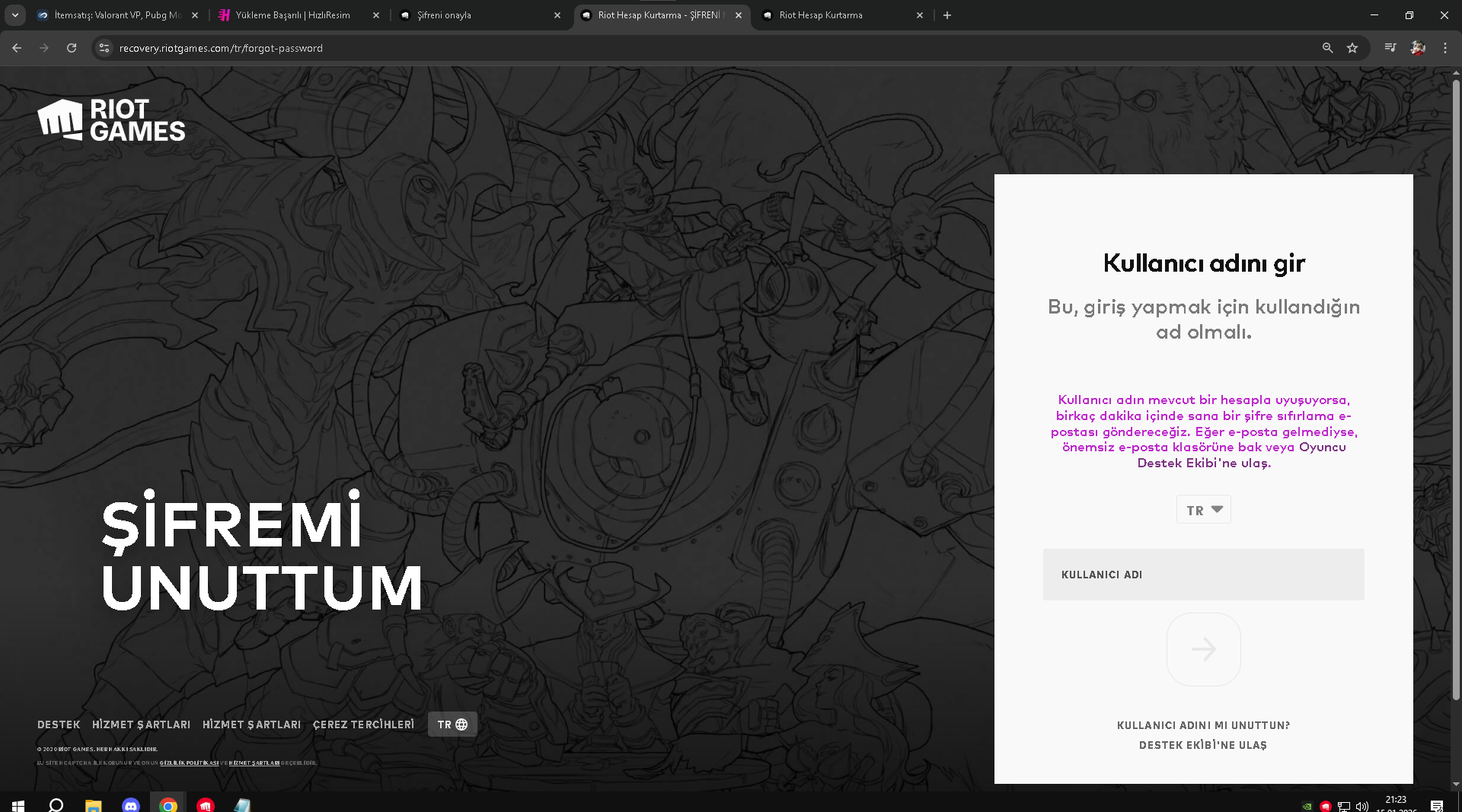
Task: Close the İtemsatış Valorant VP tab
Action: coord(195,15)
